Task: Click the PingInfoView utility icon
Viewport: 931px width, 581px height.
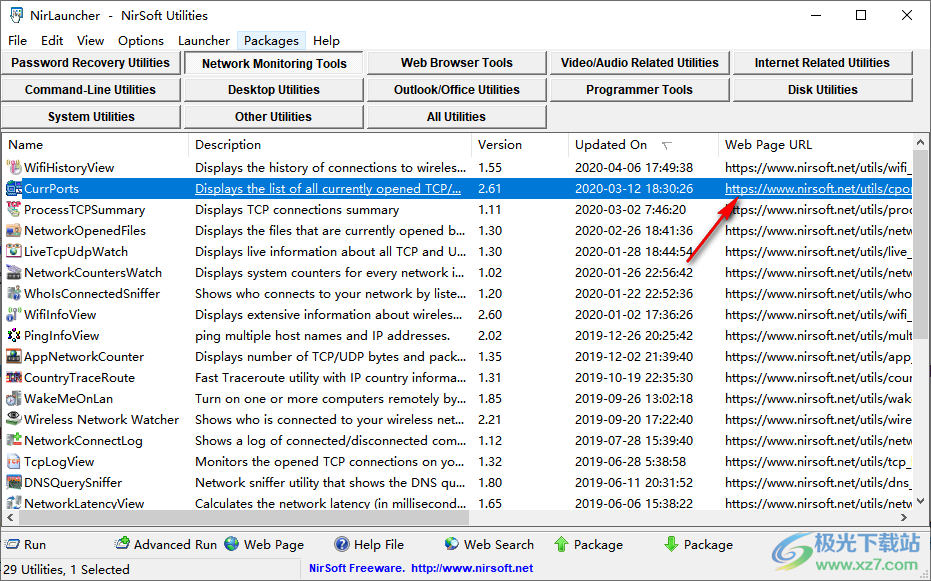Action: tap(13, 335)
